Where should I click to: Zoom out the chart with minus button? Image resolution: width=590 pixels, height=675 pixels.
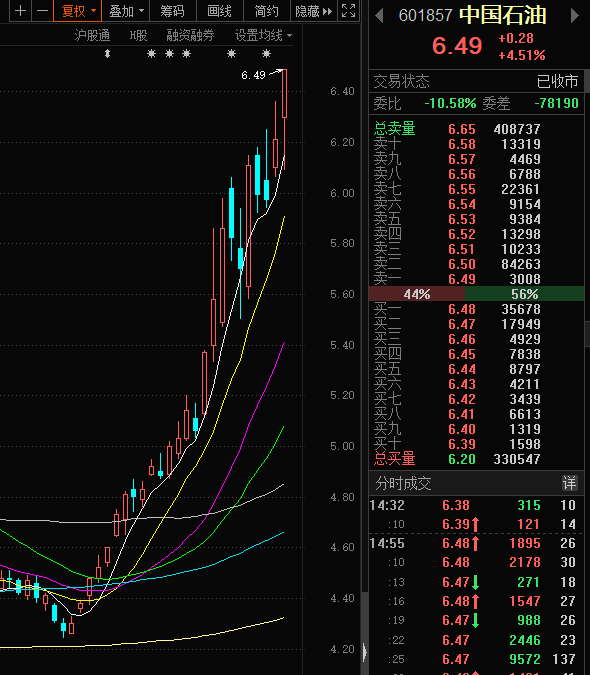(42, 11)
